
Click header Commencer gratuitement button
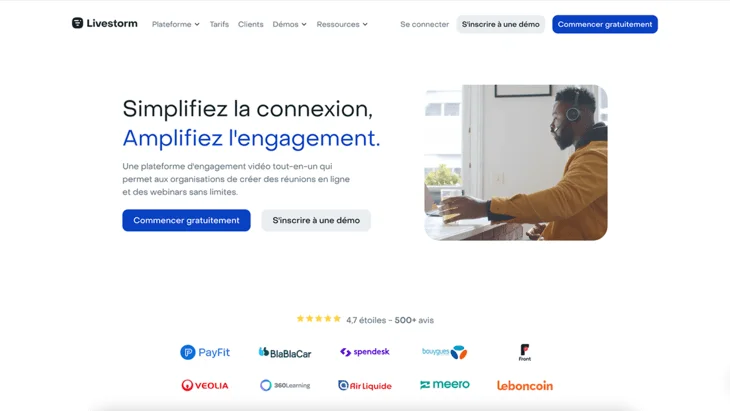605,24
